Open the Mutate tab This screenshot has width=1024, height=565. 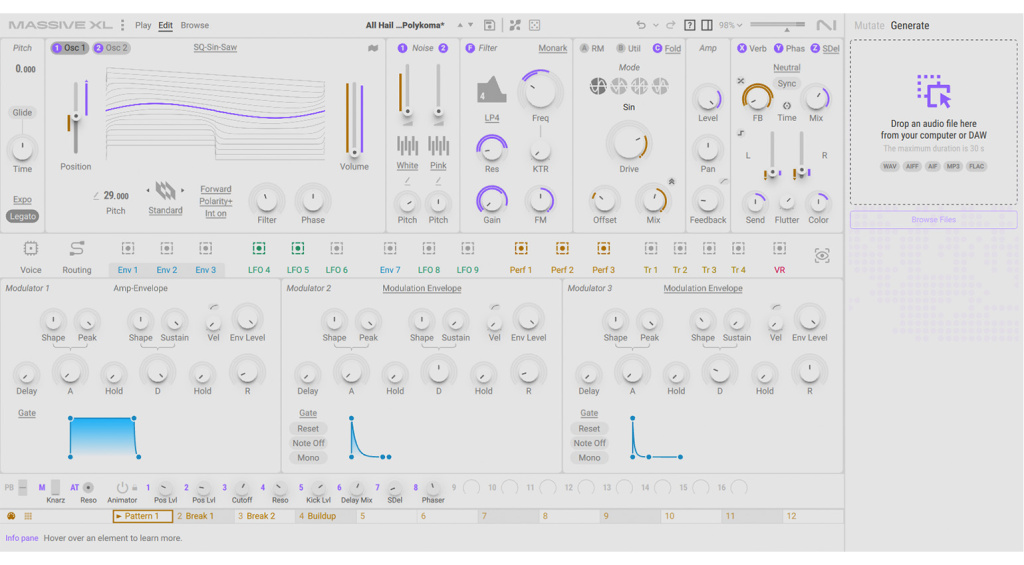pyautogui.click(x=869, y=25)
